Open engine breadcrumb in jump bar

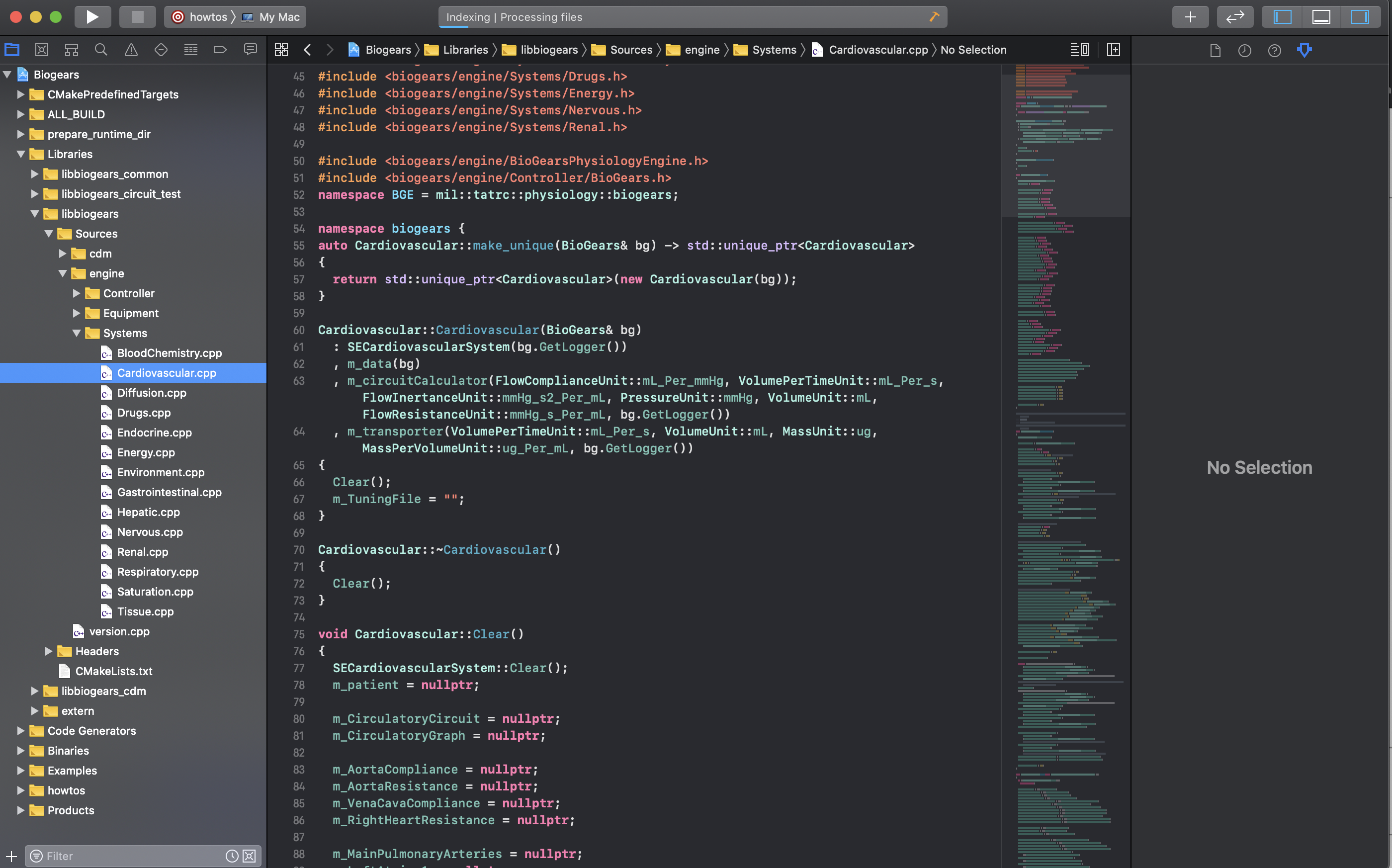(x=693, y=50)
